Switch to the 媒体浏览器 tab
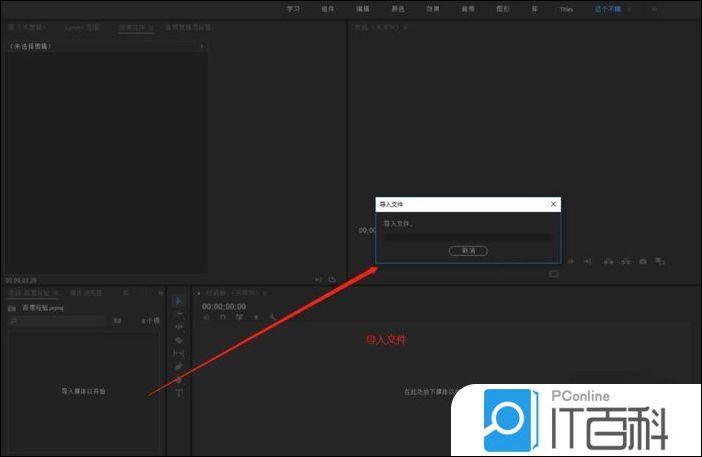This screenshot has height=457, width=702. 86,293
